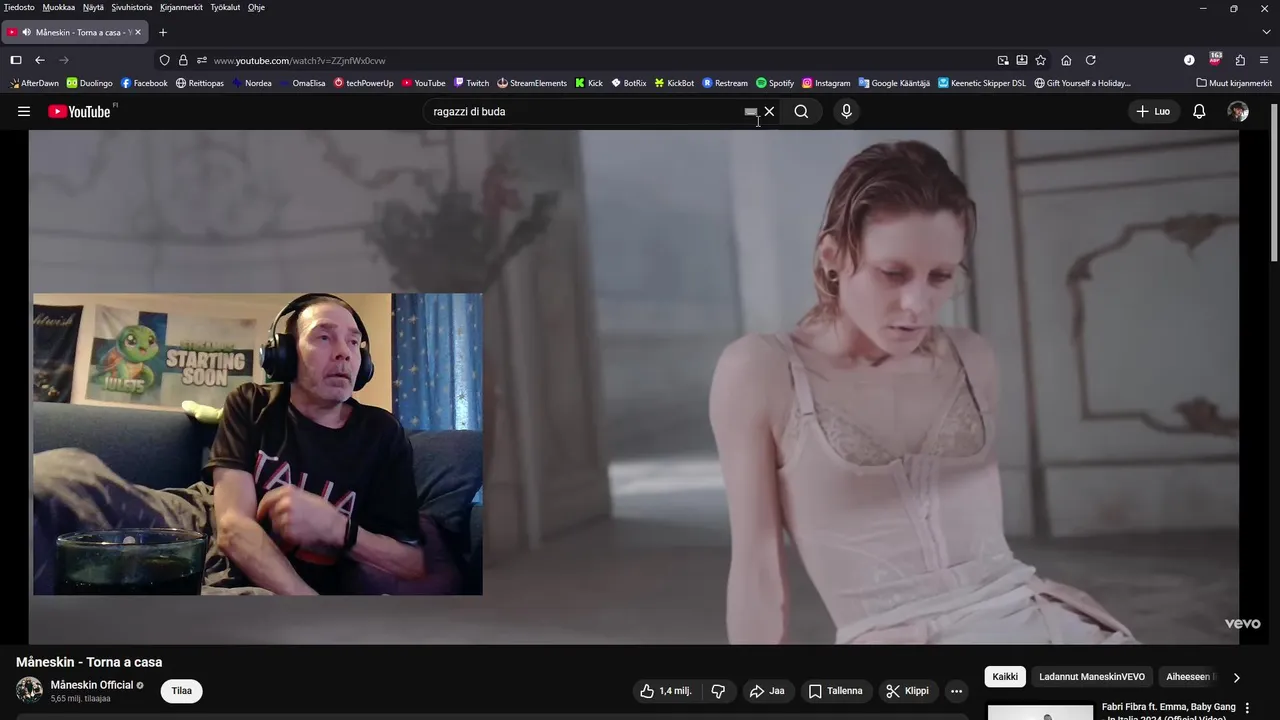This screenshot has width=1280, height=720.
Task: Open the YouTube hamburger guide menu
Action: 24,111
